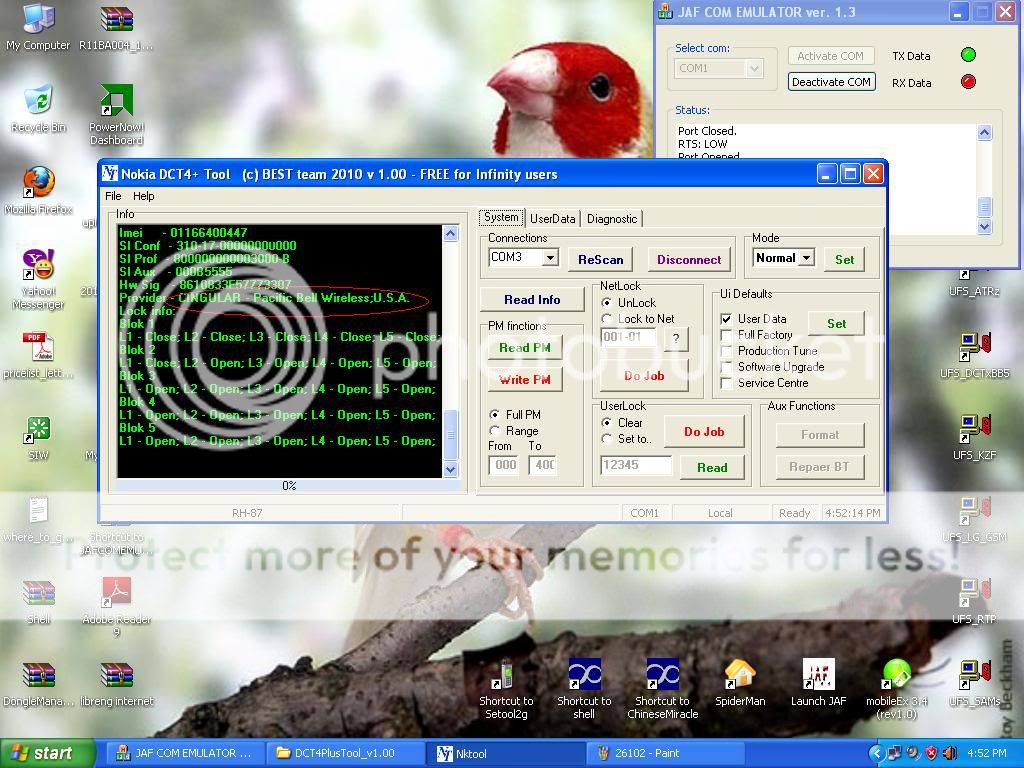The height and width of the screenshot is (768, 1024).
Task: Open the mobileEx 3.4 desktop shortcut
Action: pos(897,676)
